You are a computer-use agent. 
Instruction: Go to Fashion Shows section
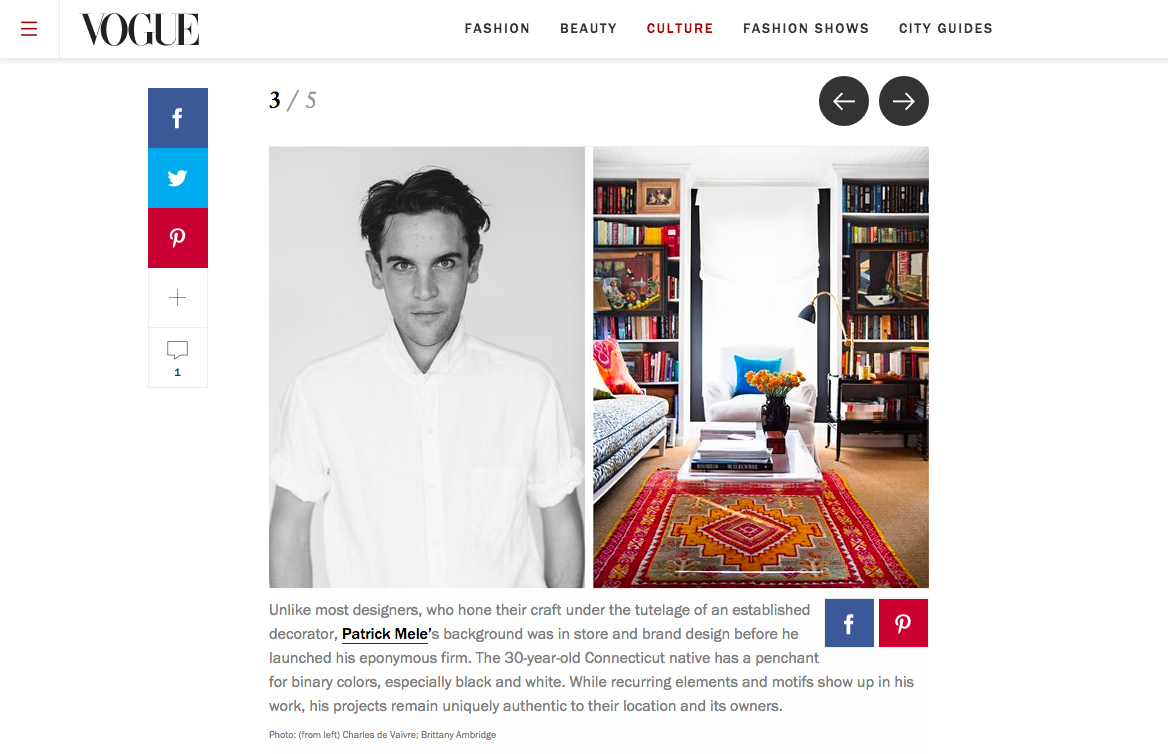pos(806,28)
